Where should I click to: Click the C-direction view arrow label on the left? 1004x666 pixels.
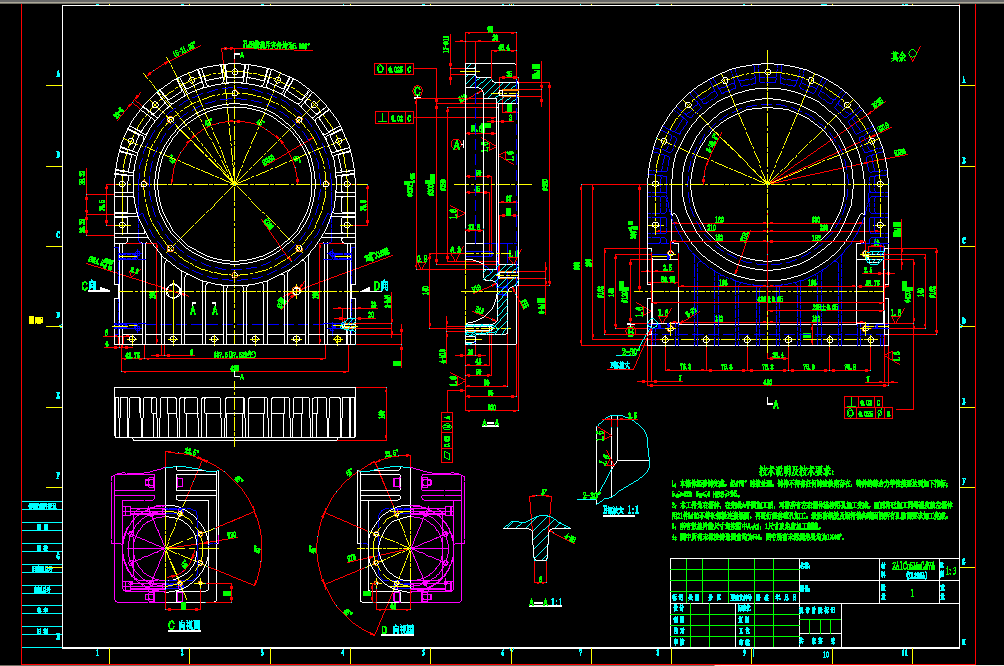[91, 286]
